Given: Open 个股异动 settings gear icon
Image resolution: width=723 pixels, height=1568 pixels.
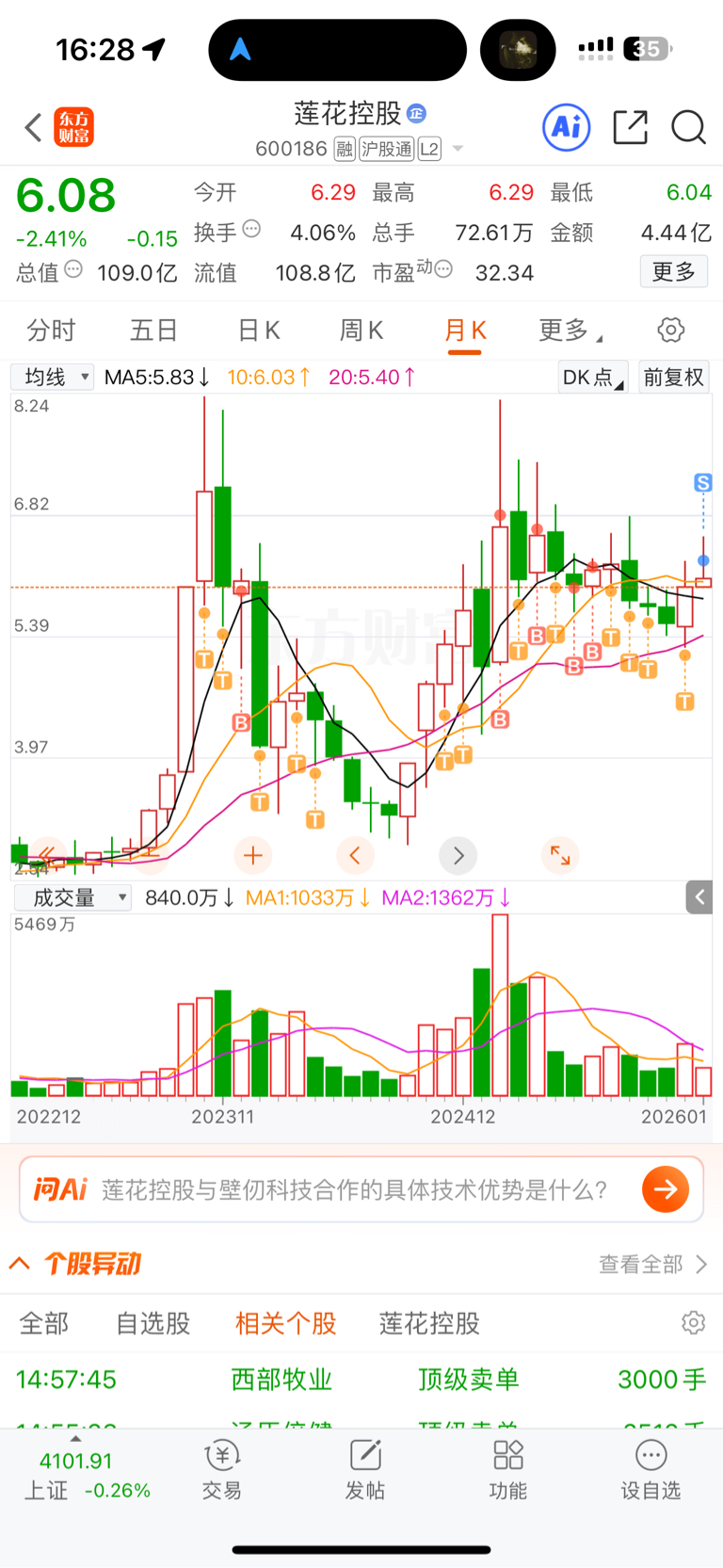Looking at the screenshot, I should pyautogui.click(x=694, y=1323).
